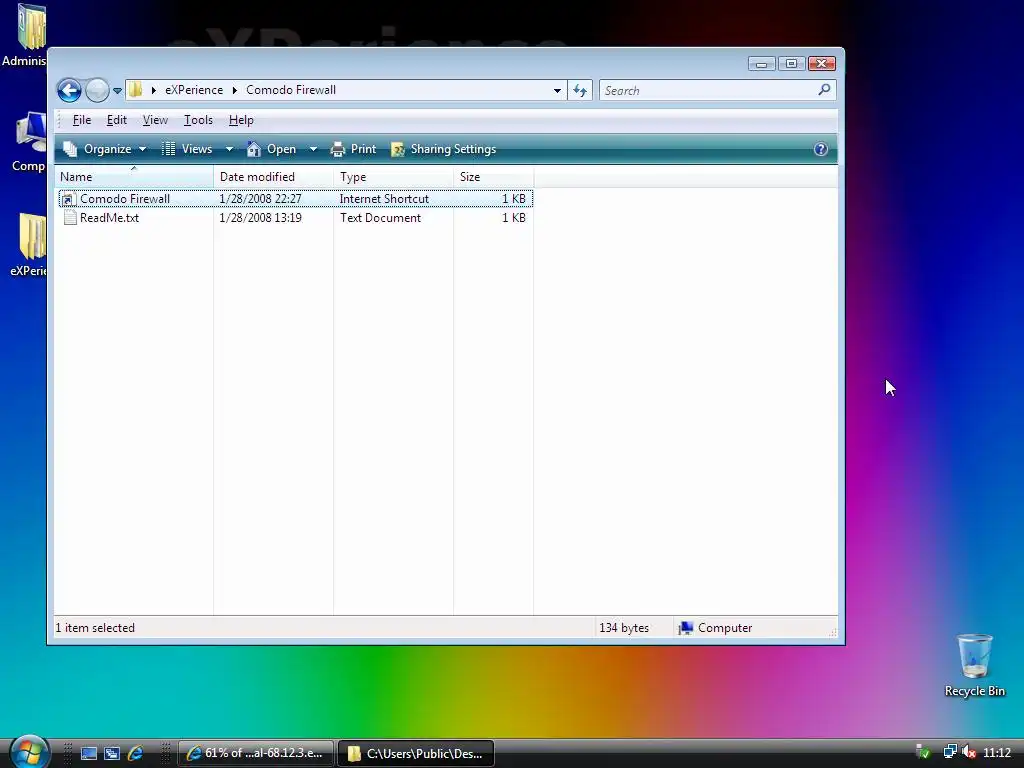Expand the Views dropdown arrow
The height and width of the screenshot is (768, 1024).
[229, 149]
